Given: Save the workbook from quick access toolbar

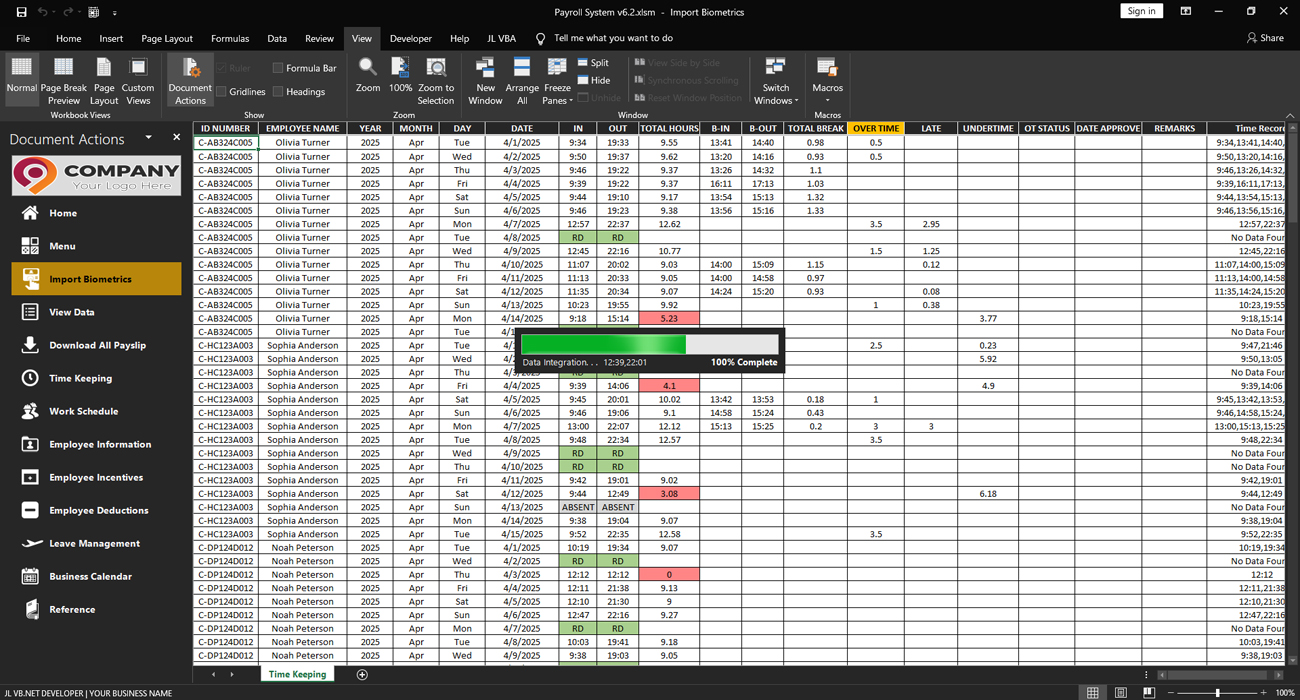Looking at the screenshot, I should click(x=21, y=12).
